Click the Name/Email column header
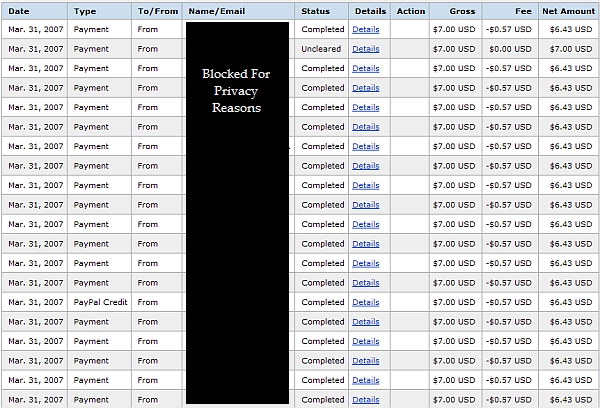 tap(216, 11)
